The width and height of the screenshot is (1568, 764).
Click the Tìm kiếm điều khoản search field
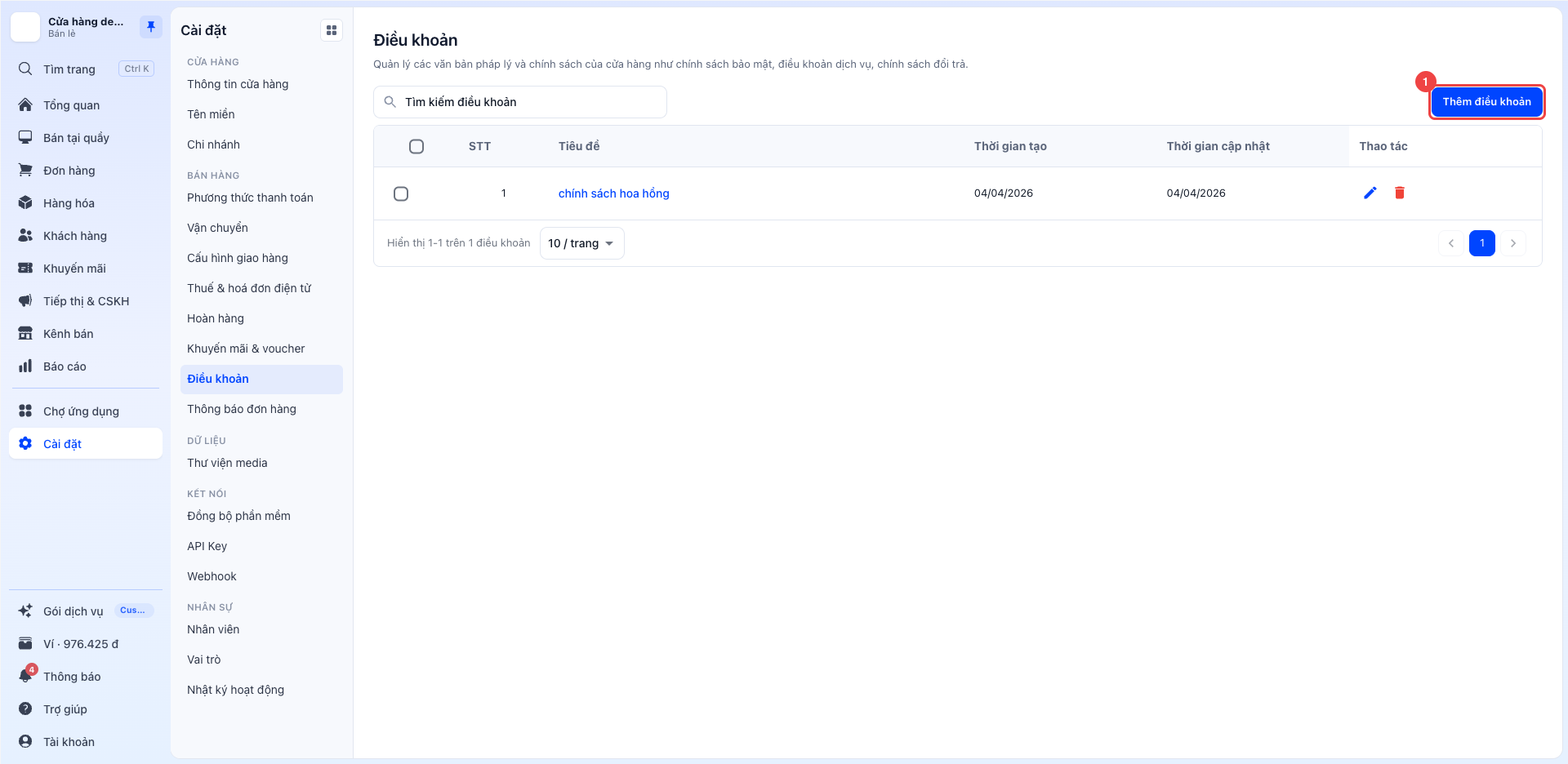coord(520,102)
